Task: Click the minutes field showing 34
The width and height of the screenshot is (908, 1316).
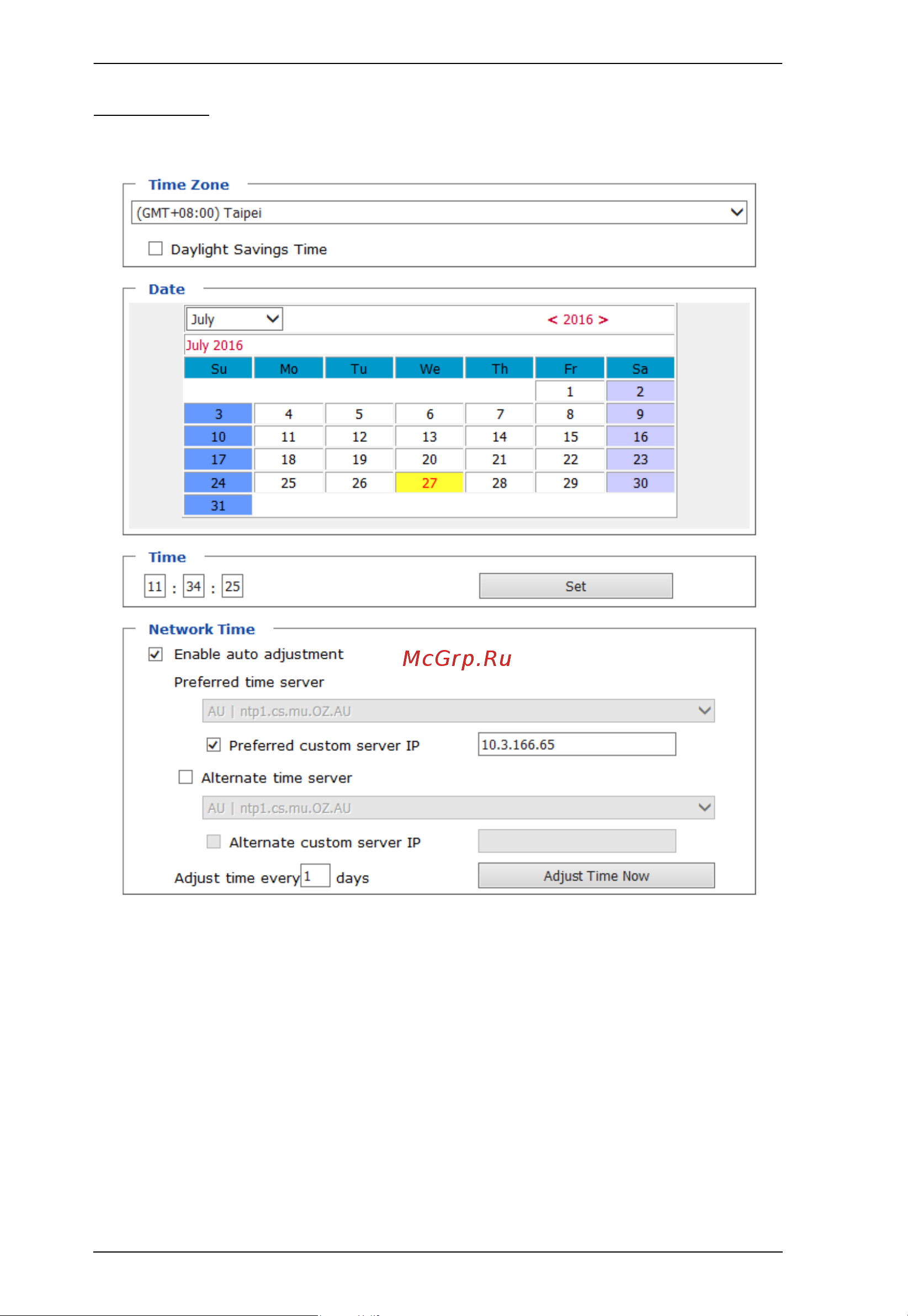Action: (x=193, y=587)
